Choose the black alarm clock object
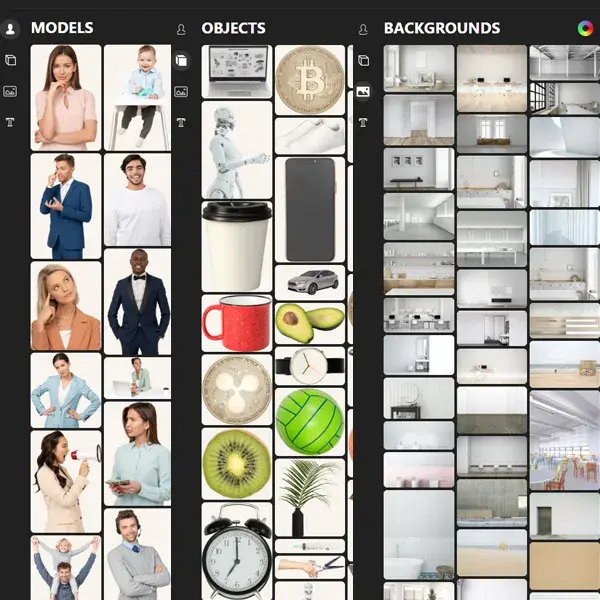The height and width of the screenshot is (600, 600). click(237, 551)
